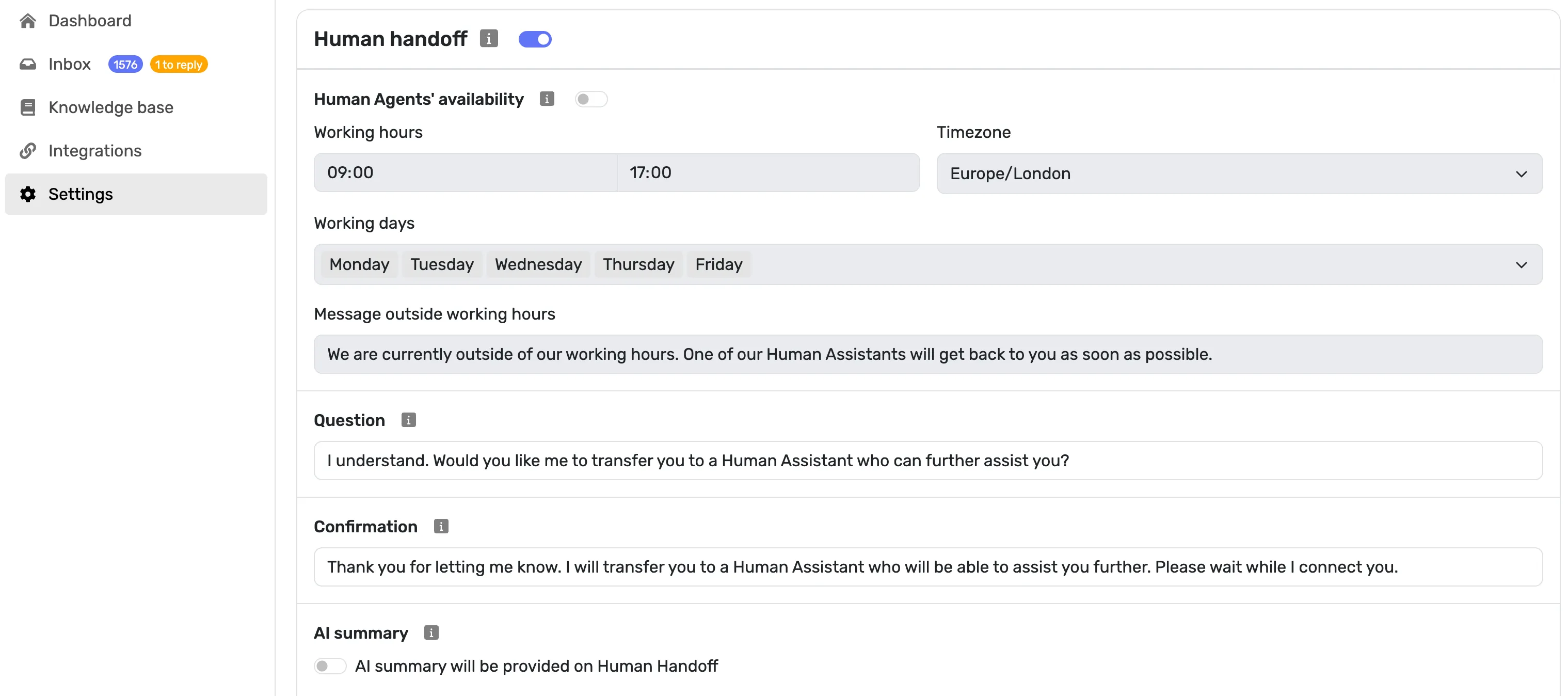Click the Dashboard home icon
Image resolution: width=1568 pixels, height=696 pixels.
coord(27,21)
